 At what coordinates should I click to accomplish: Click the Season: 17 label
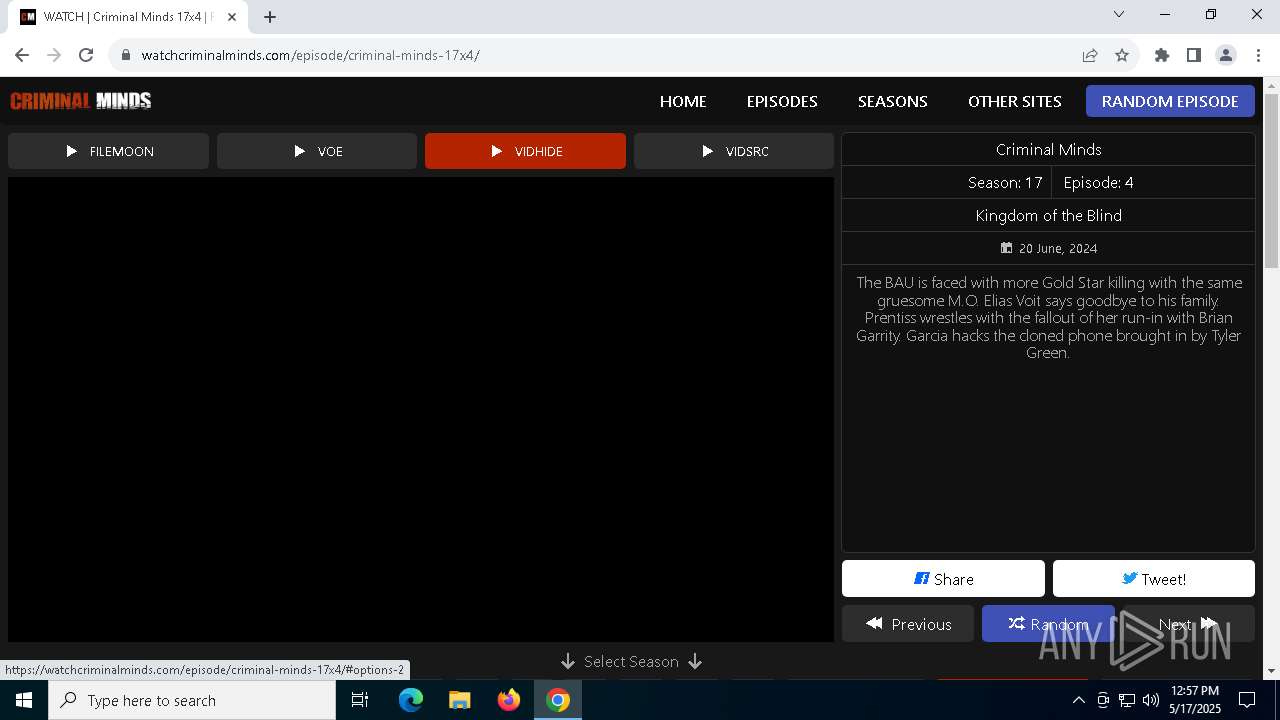pos(1005,182)
